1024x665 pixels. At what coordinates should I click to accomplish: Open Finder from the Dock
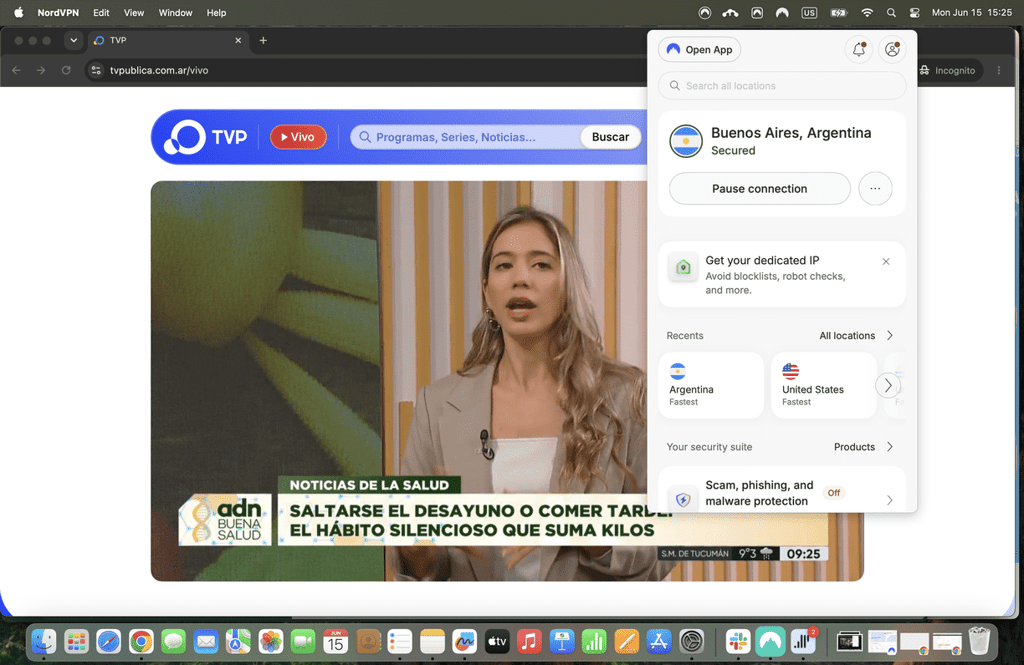pos(44,642)
